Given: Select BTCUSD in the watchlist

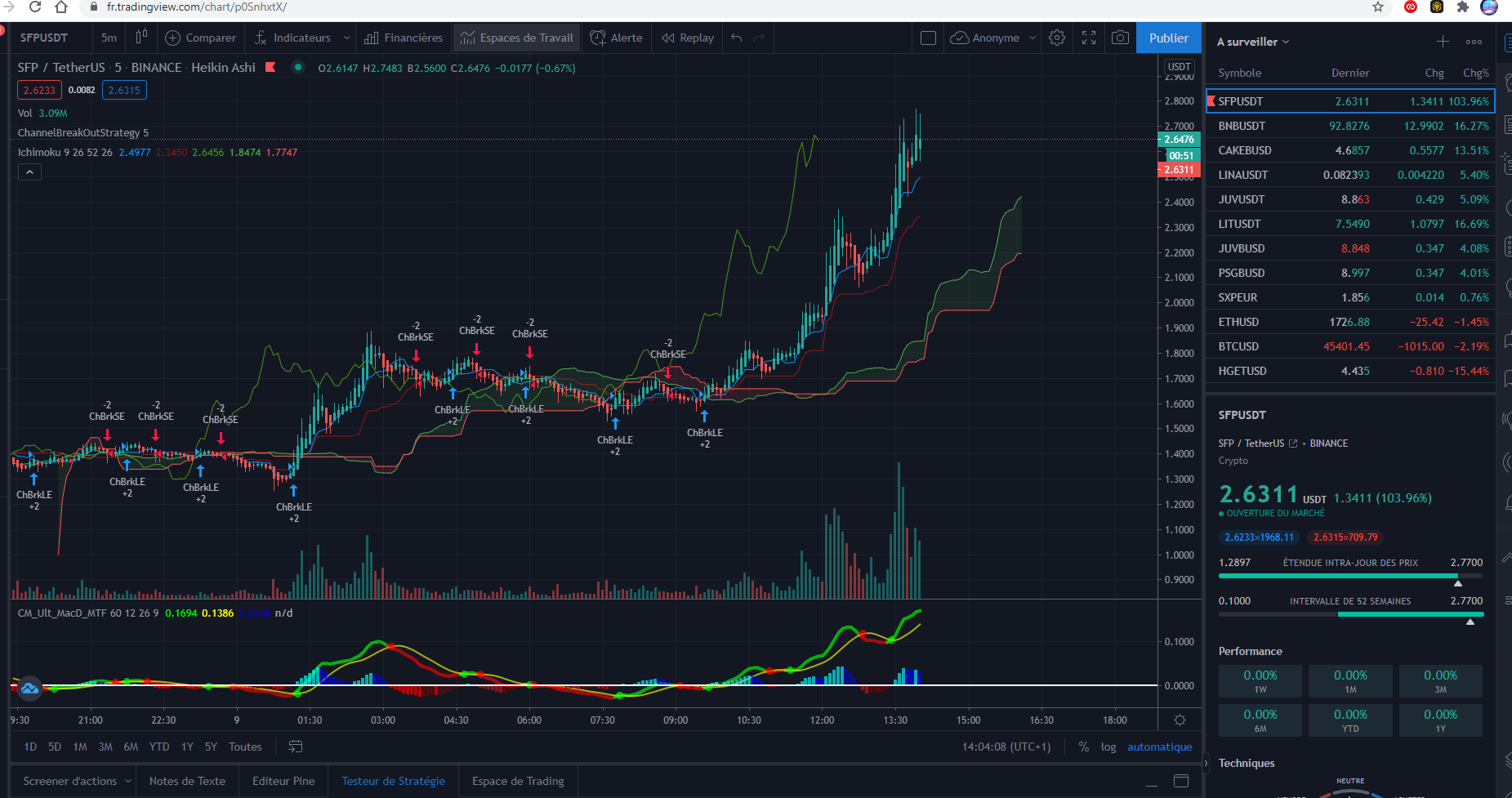Looking at the screenshot, I should [1350, 346].
